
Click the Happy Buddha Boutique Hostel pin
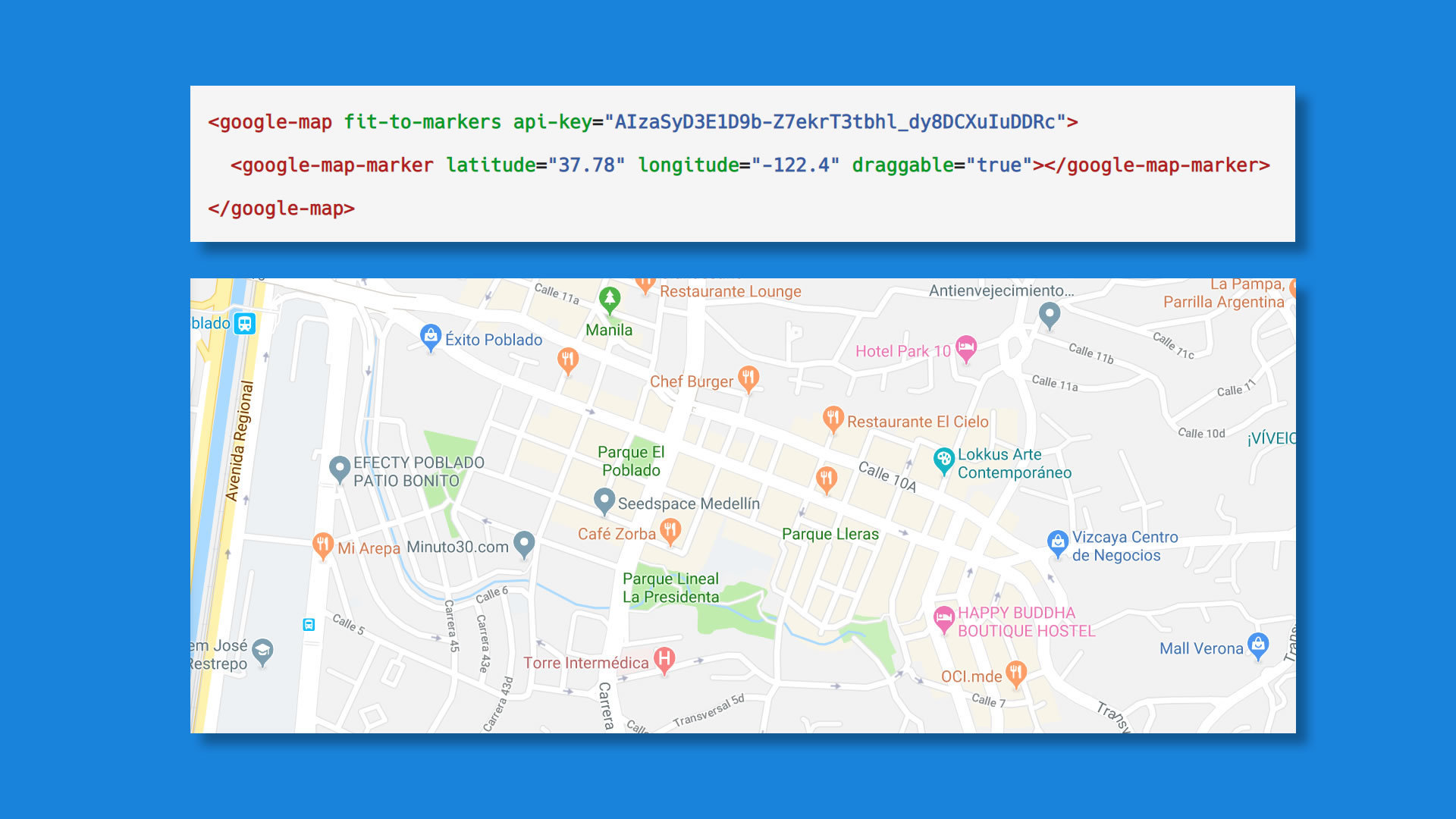pos(943,618)
